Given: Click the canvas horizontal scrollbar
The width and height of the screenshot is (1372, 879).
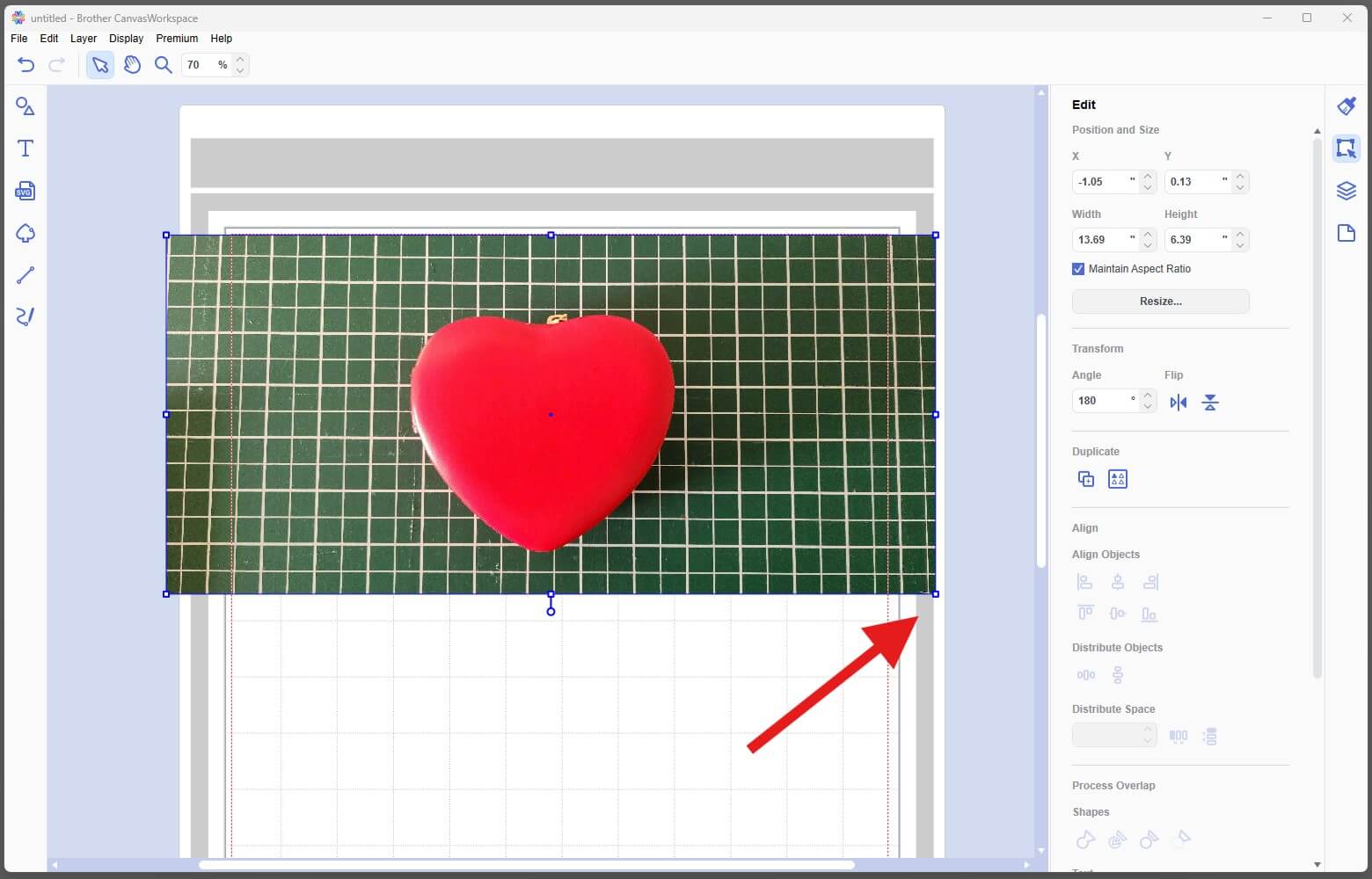Looking at the screenshot, I should click(526, 865).
